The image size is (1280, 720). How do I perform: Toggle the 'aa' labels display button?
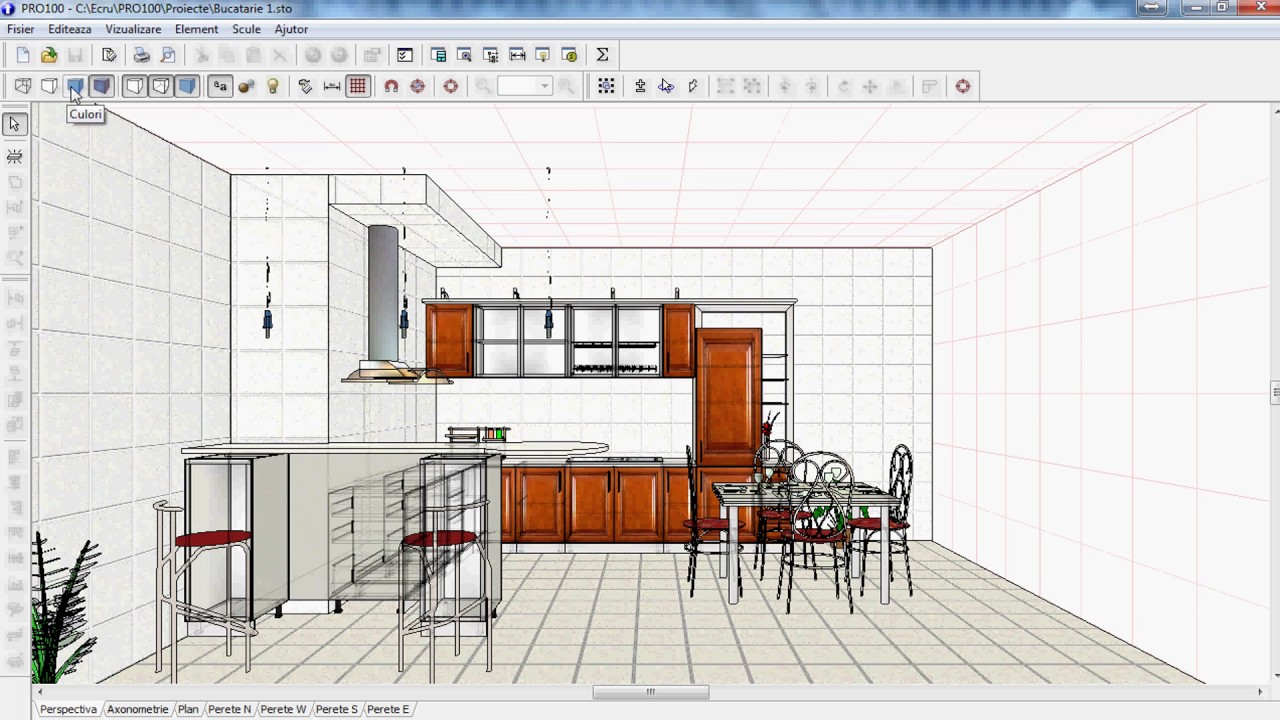(x=220, y=86)
